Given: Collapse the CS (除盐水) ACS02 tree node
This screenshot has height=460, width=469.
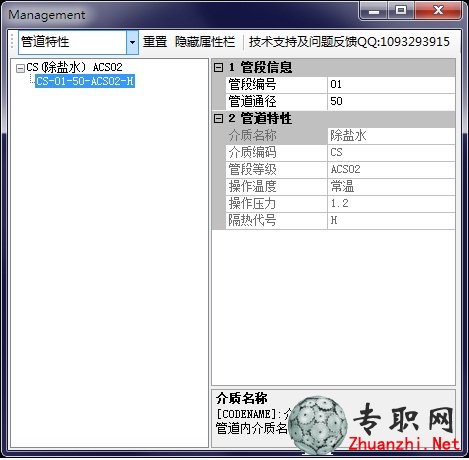Looking at the screenshot, I should [20, 68].
